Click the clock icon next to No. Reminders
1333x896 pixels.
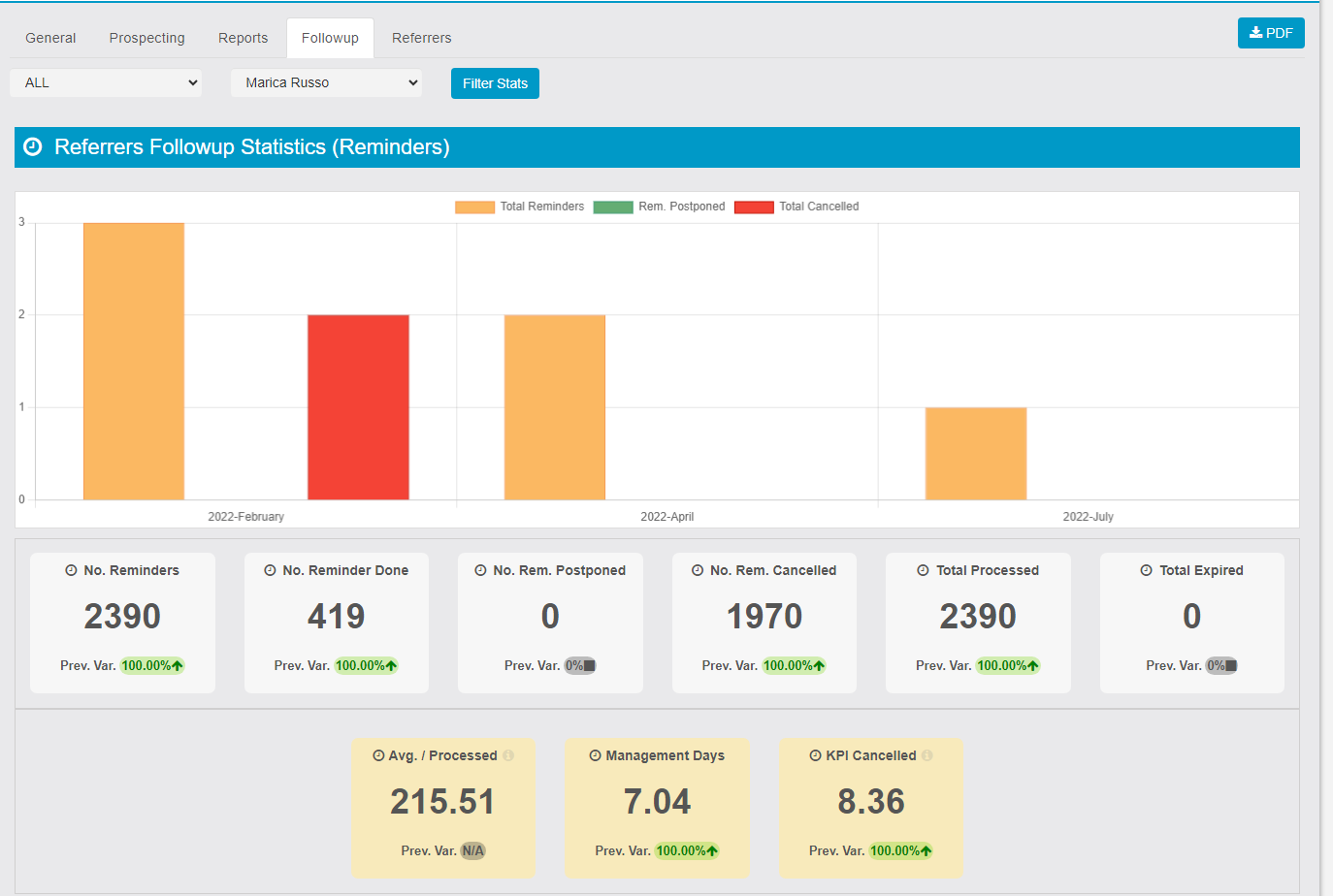pyautogui.click(x=71, y=570)
